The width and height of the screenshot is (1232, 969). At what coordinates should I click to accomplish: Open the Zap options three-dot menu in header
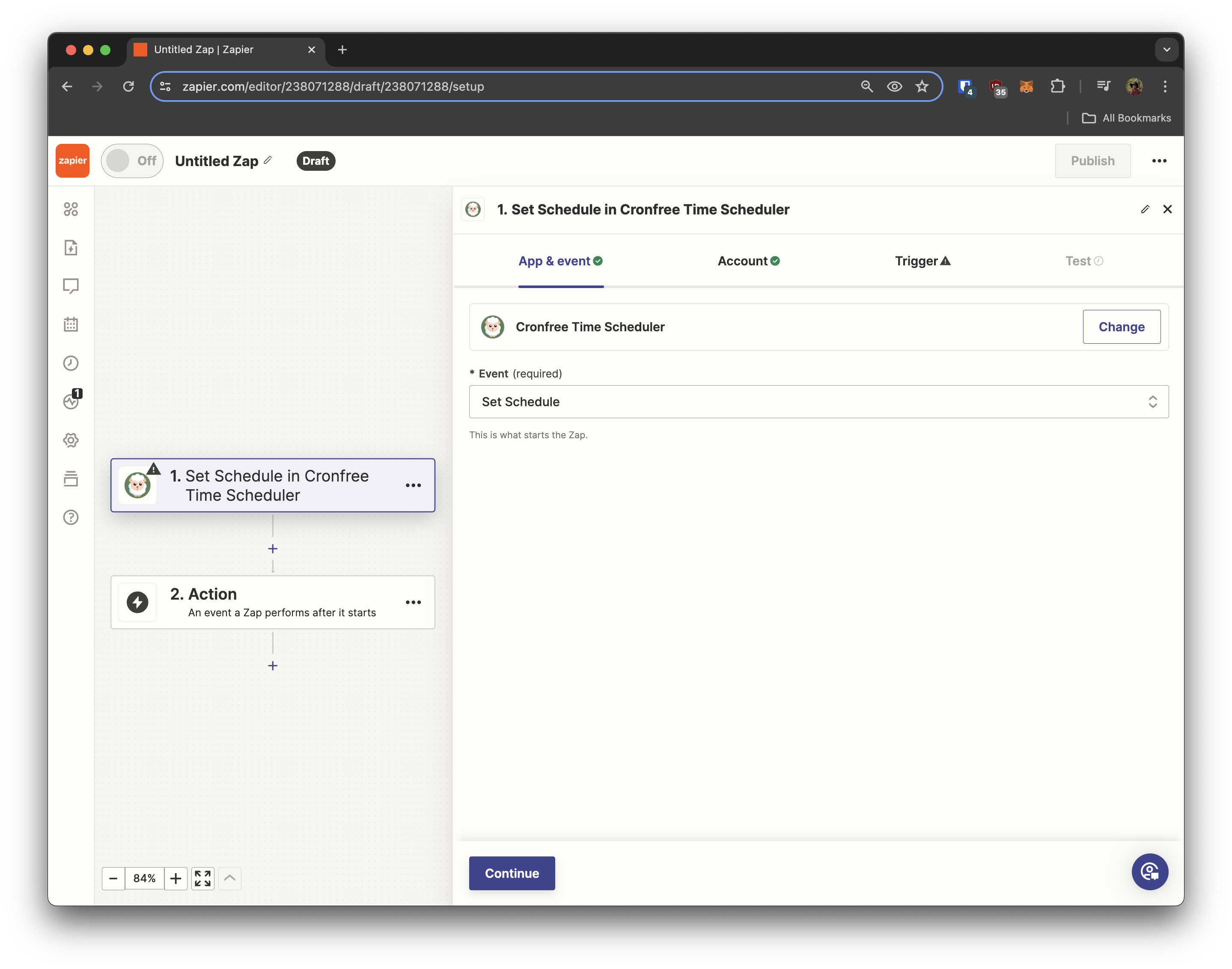tap(1159, 161)
